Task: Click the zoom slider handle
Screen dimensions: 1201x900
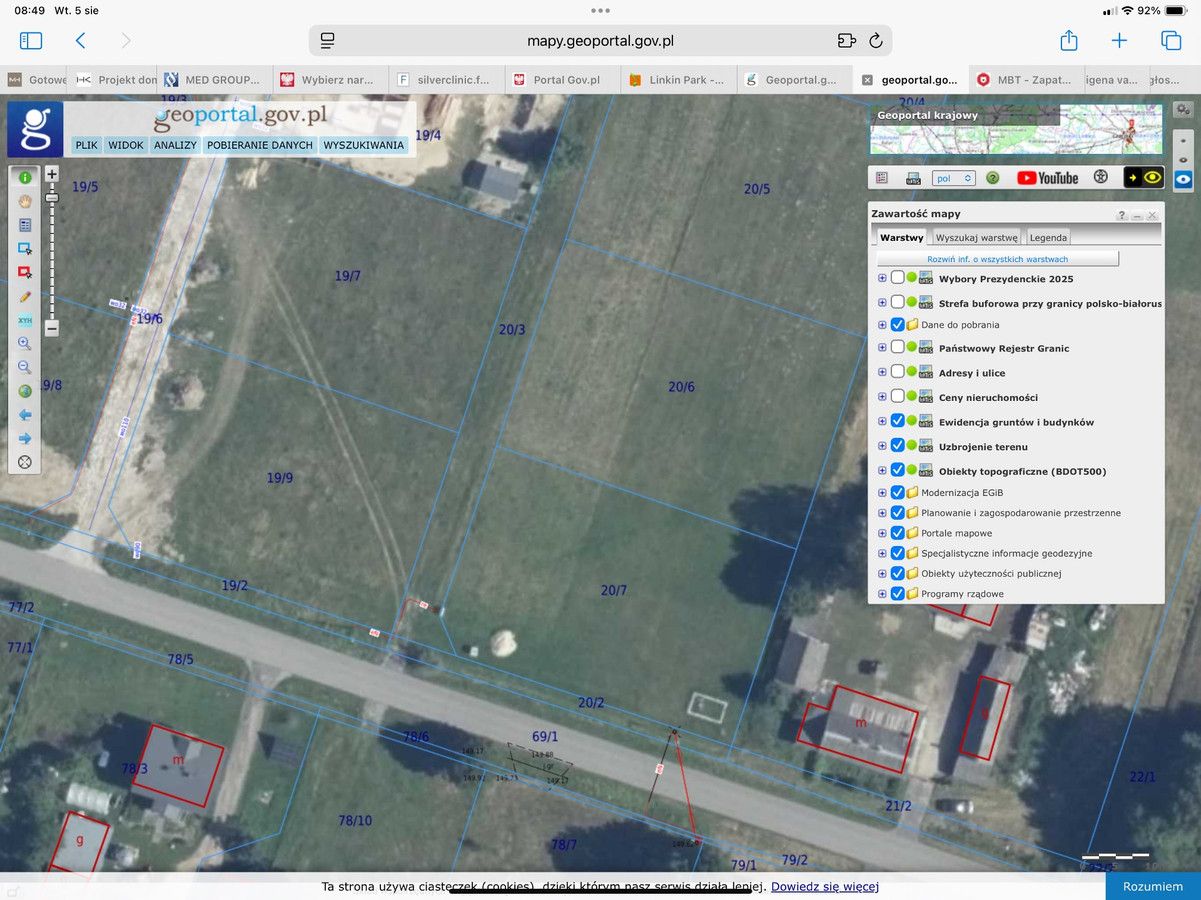Action: click(x=52, y=198)
